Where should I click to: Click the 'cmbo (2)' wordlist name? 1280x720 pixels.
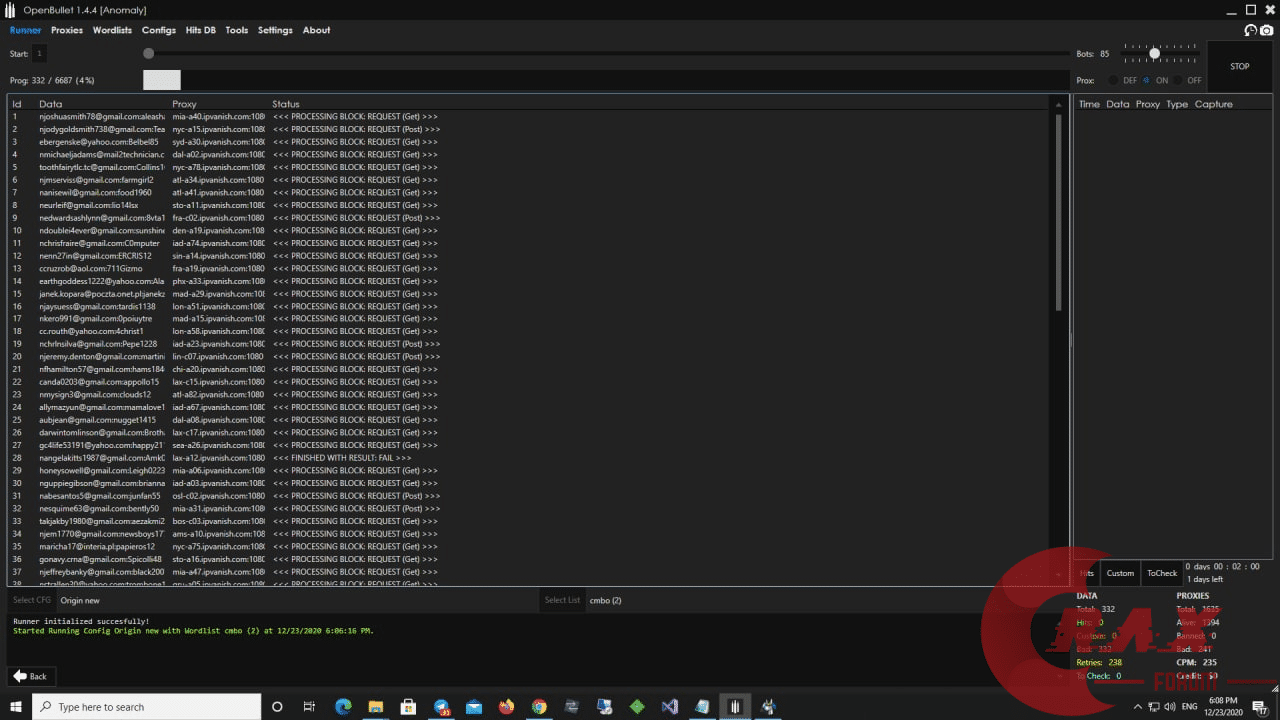click(x=606, y=600)
